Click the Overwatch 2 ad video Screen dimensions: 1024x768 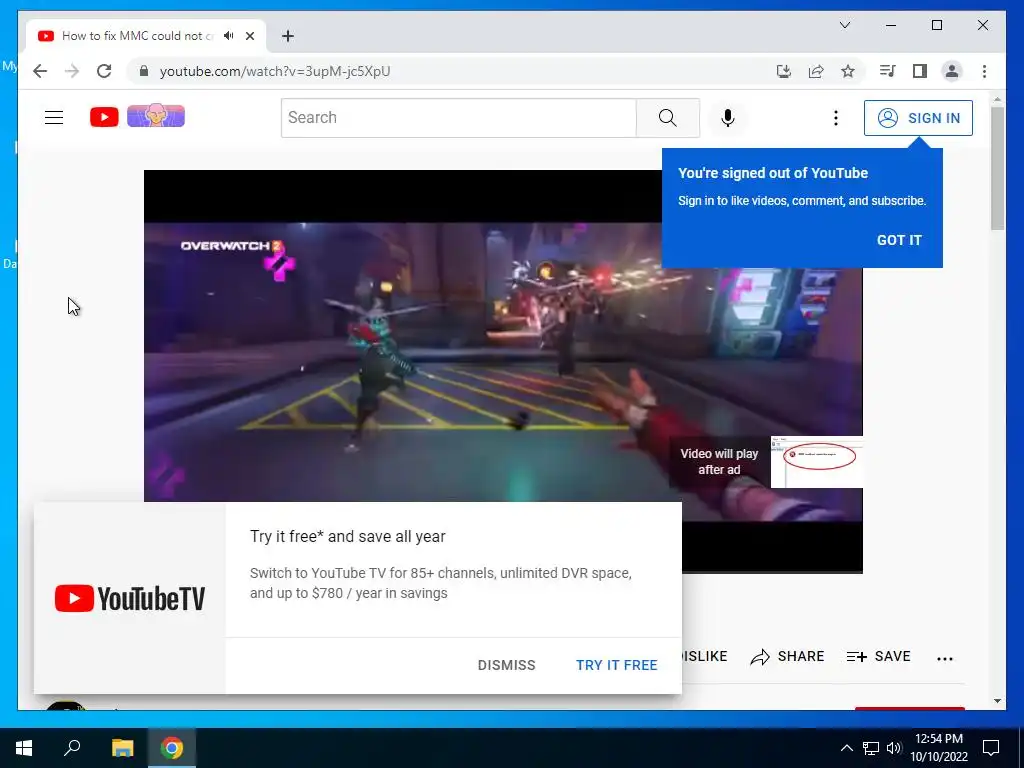[x=503, y=372]
